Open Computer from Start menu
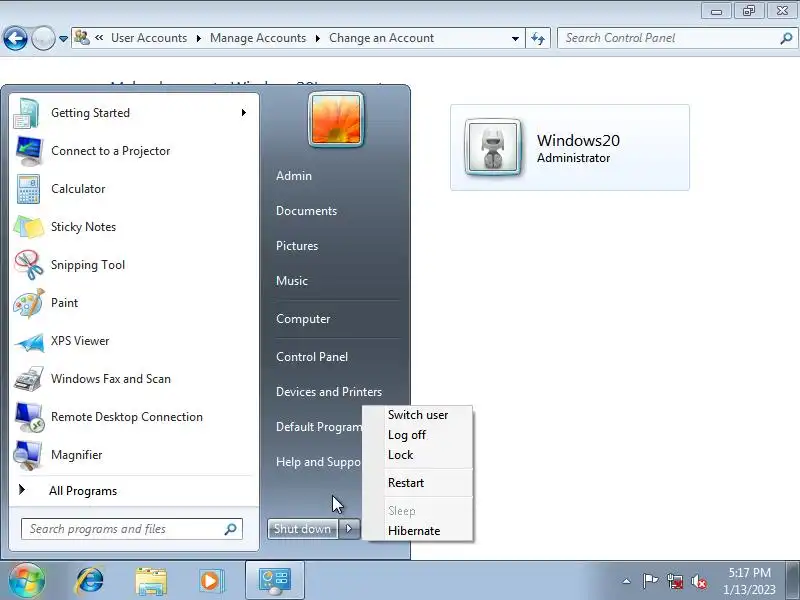This screenshot has height=600, width=800. [303, 319]
